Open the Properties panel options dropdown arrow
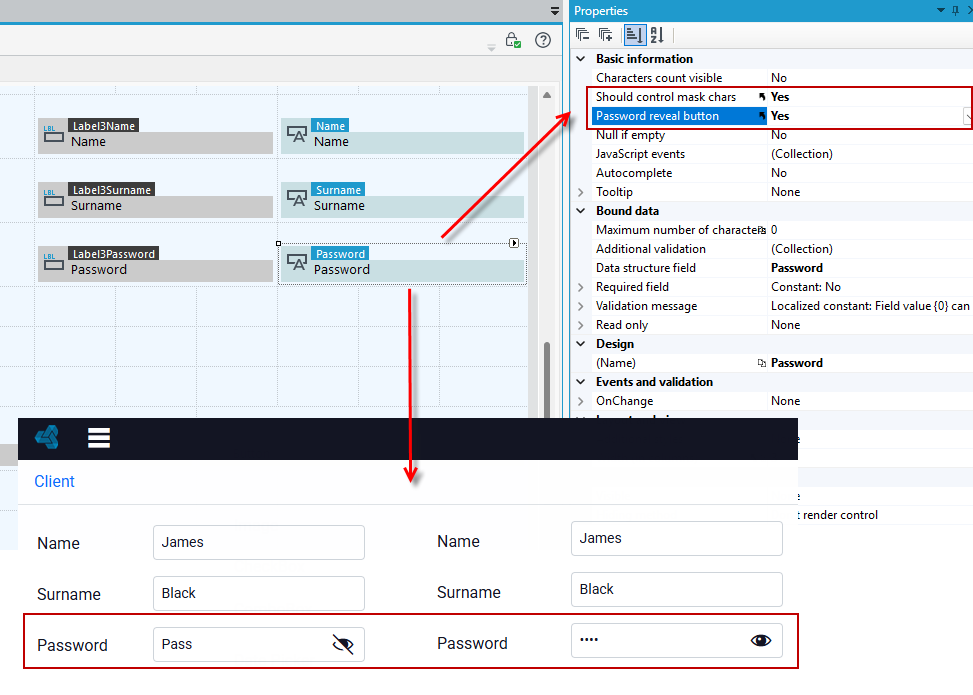 pyautogui.click(x=941, y=11)
